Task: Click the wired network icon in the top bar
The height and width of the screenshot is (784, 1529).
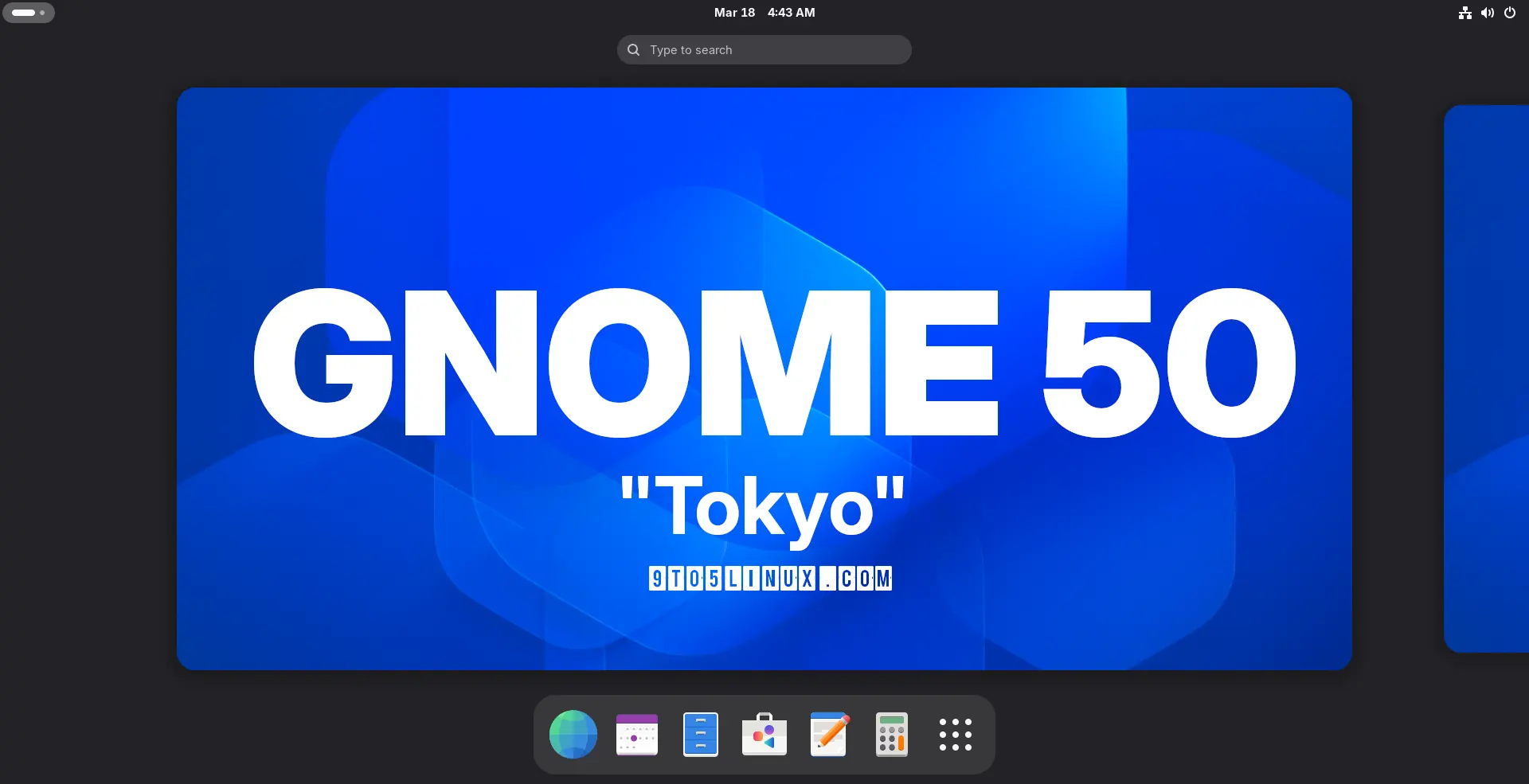Action: (1465, 12)
